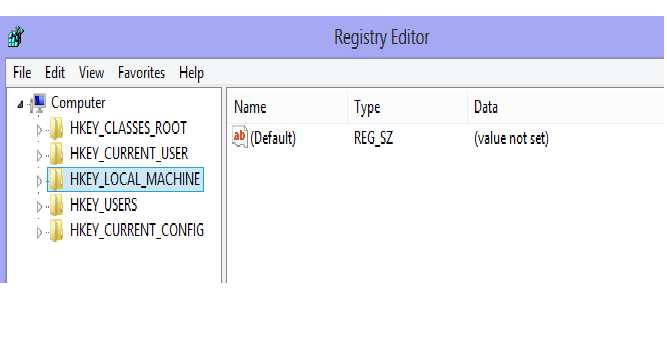Click the HKEY_CLASSES_ROOT folder icon
The image size is (667, 360).
(56, 129)
